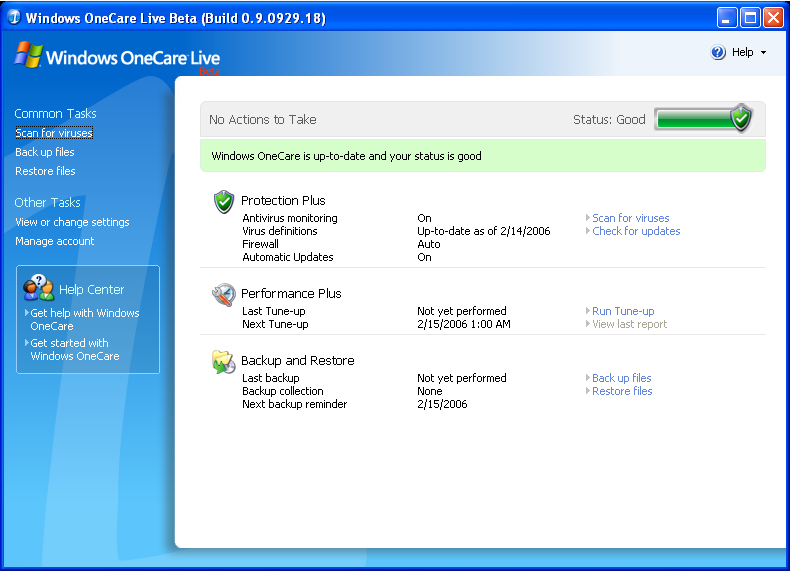Click the No Actions to Take banner text
The image size is (790, 571).
(x=262, y=120)
